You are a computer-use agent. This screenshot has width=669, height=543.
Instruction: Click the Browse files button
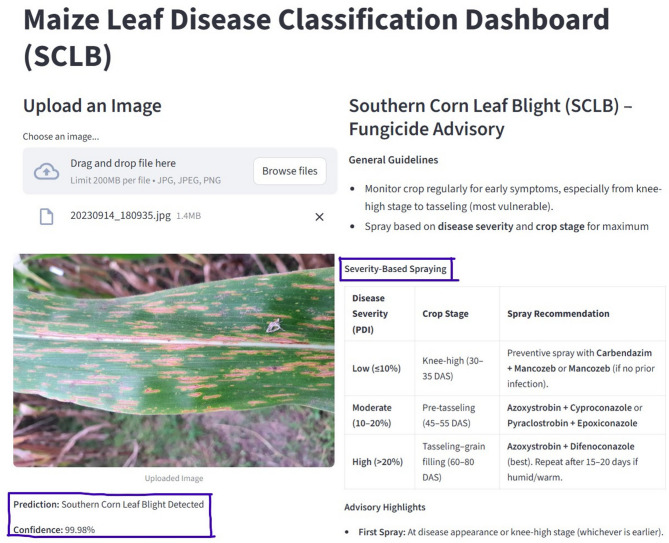coord(290,171)
